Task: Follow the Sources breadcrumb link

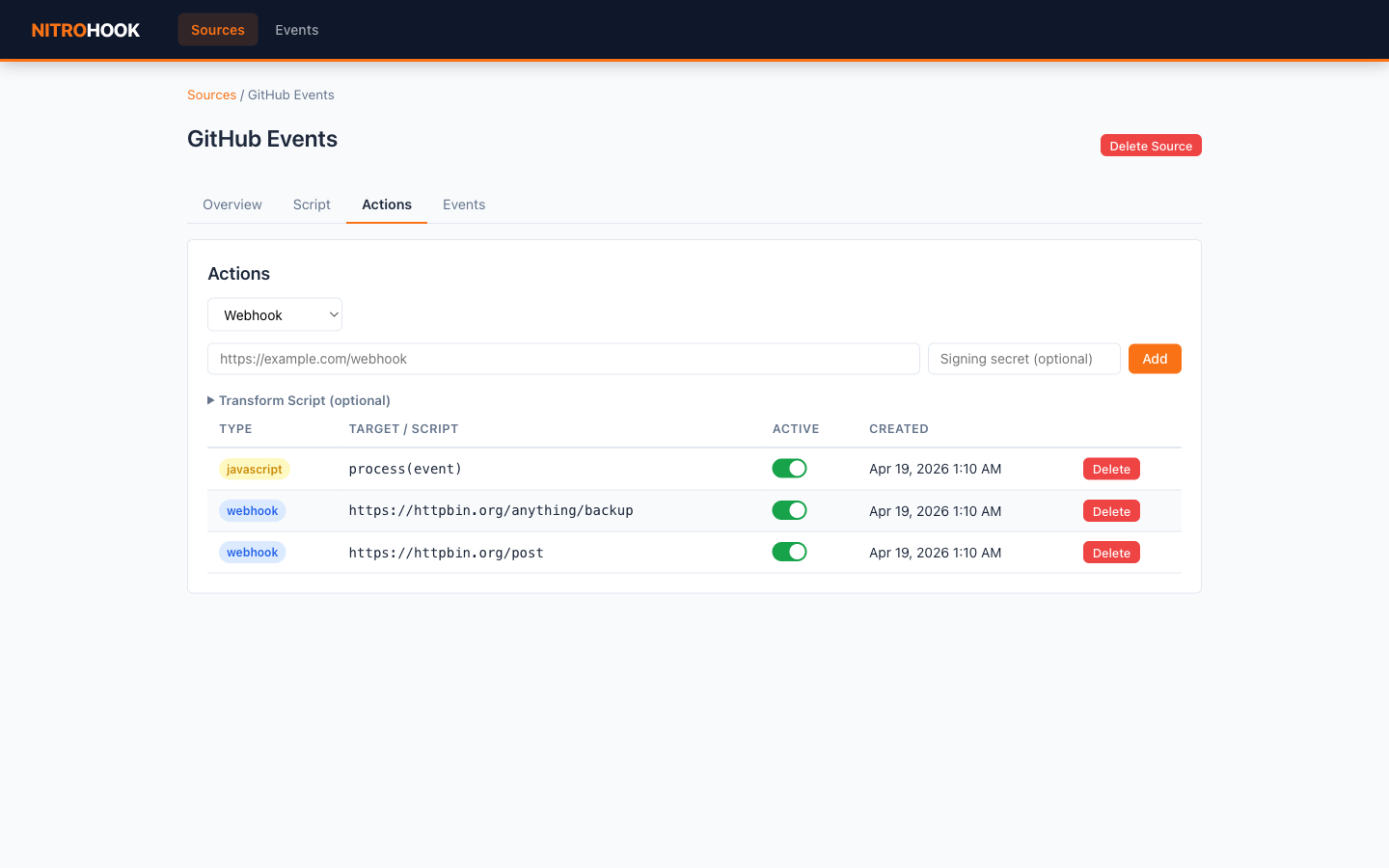Action: 211,95
